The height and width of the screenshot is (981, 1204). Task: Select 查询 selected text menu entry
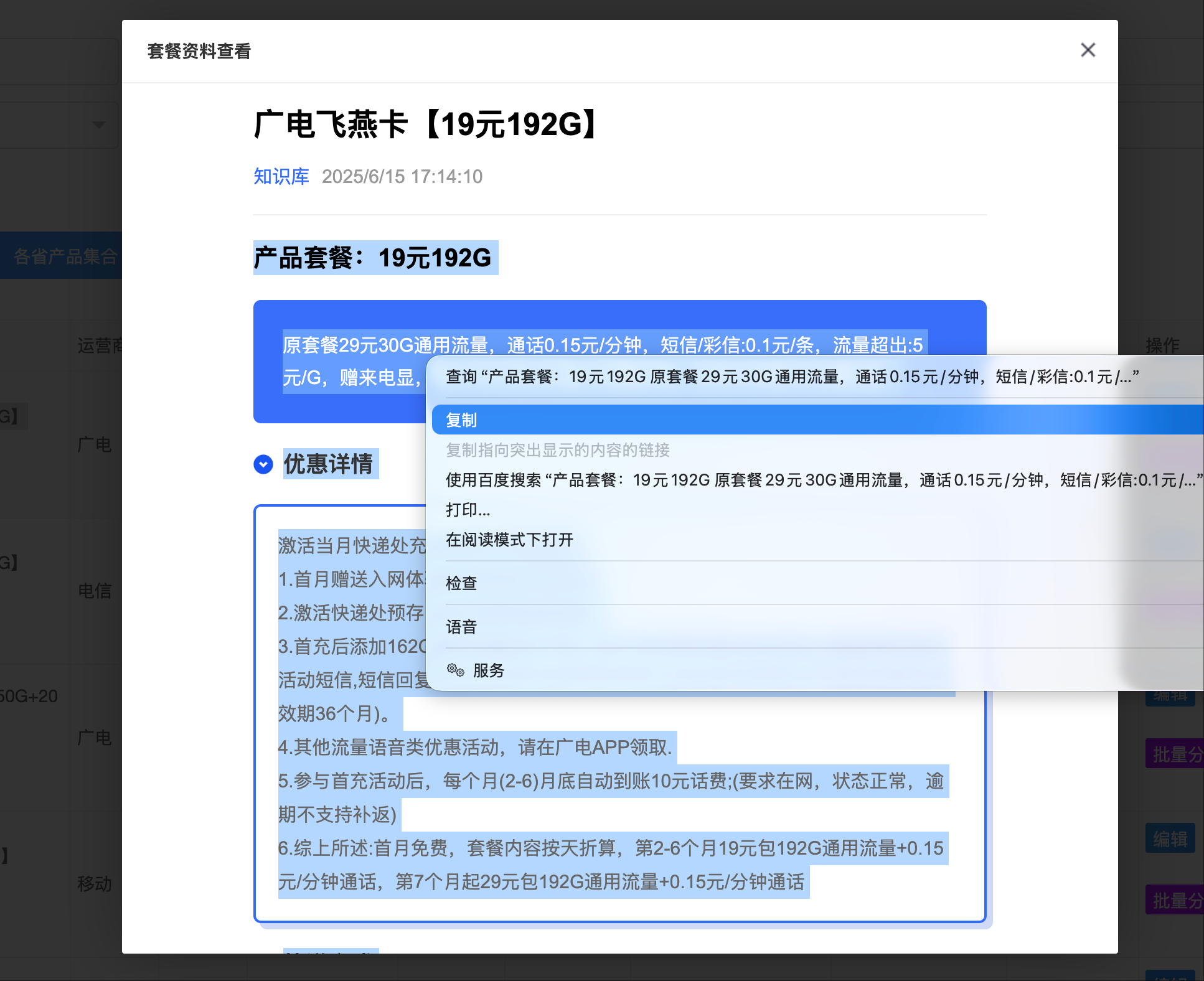(817, 377)
